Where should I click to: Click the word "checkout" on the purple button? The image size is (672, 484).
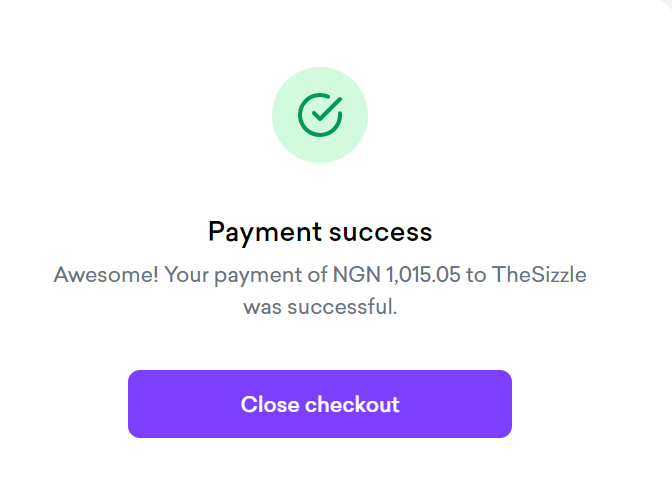click(352, 405)
